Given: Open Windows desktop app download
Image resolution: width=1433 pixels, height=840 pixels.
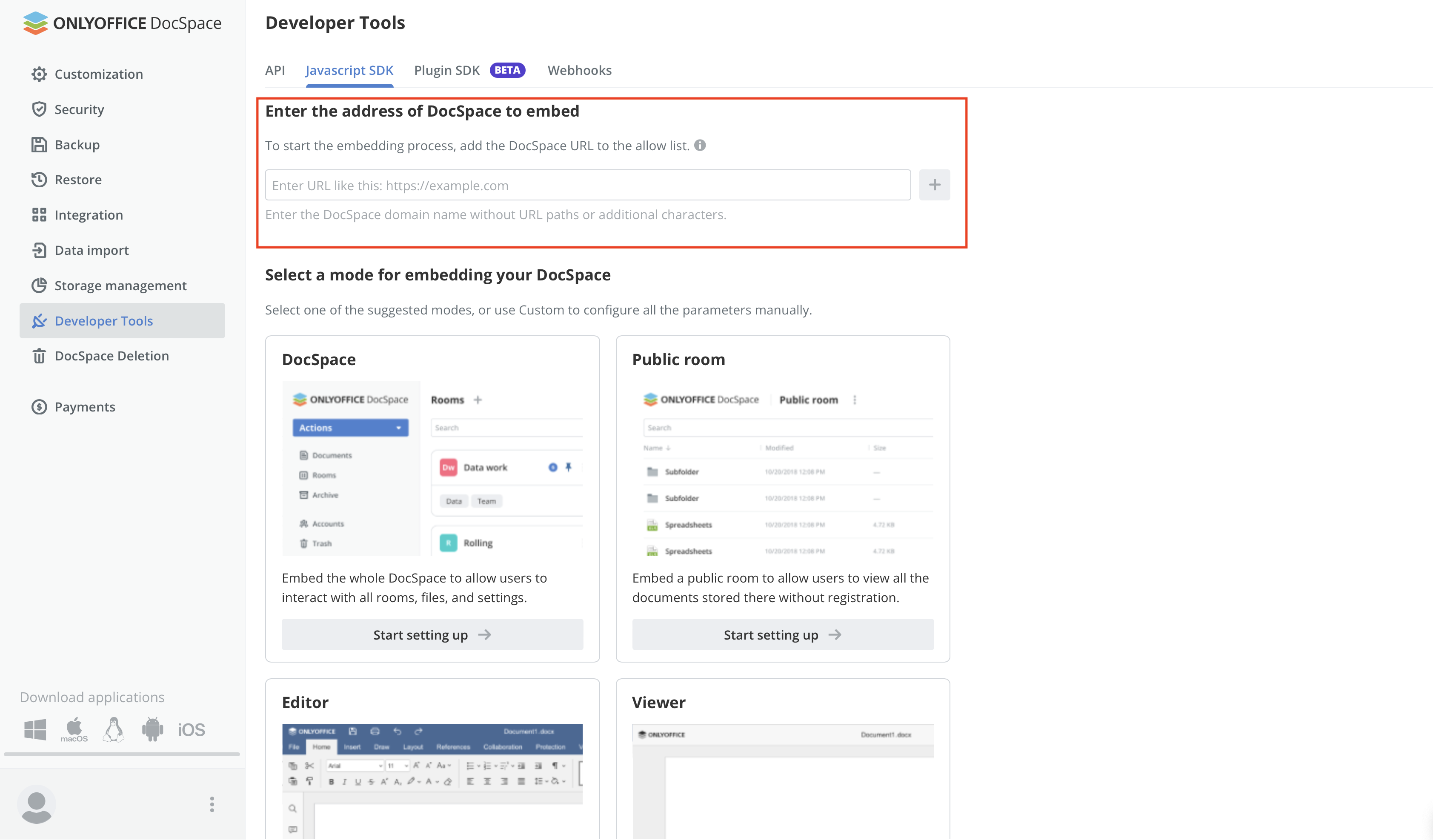Looking at the screenshot, I should pos(35,729).
